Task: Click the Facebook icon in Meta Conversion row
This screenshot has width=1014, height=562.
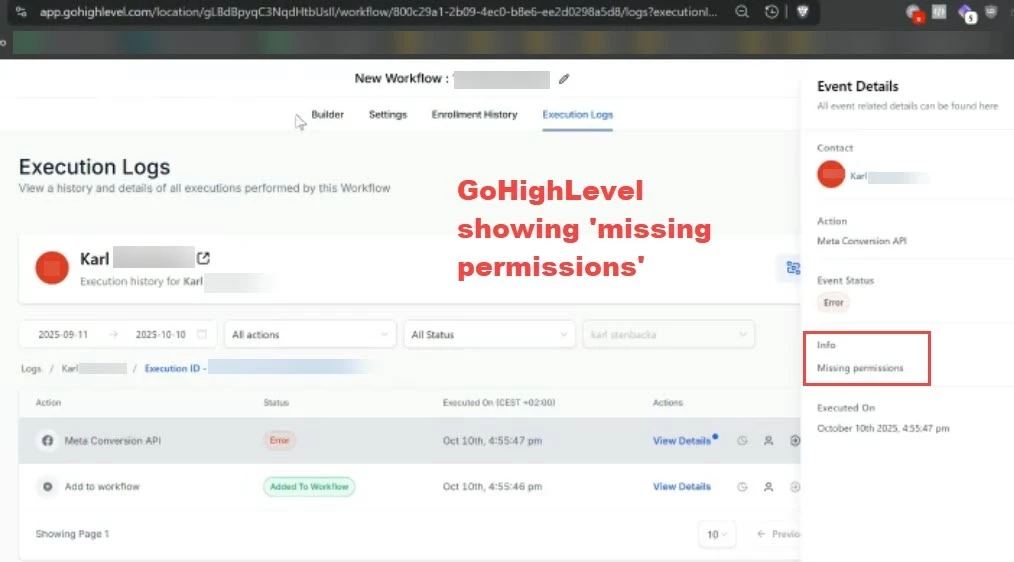Action: coord(47,440)
